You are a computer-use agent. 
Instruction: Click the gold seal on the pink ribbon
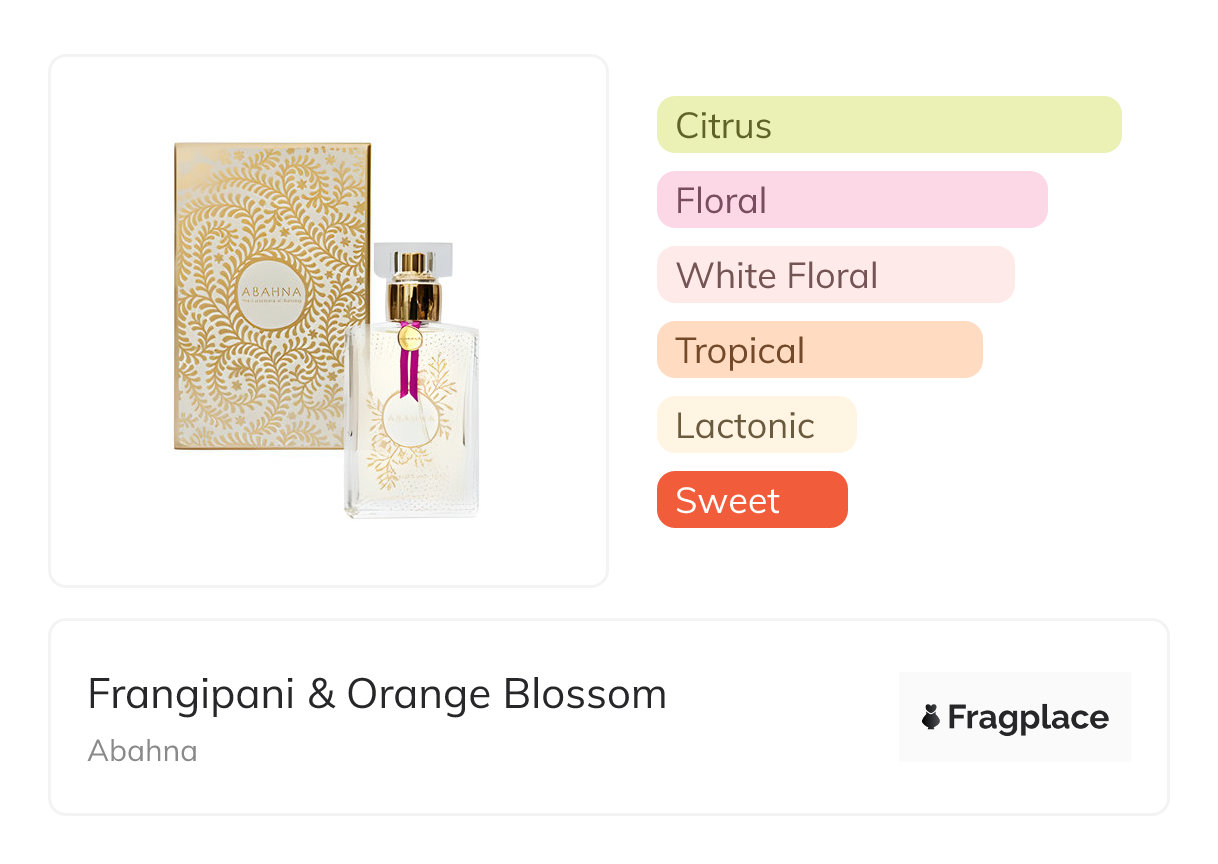pos(409,338)
